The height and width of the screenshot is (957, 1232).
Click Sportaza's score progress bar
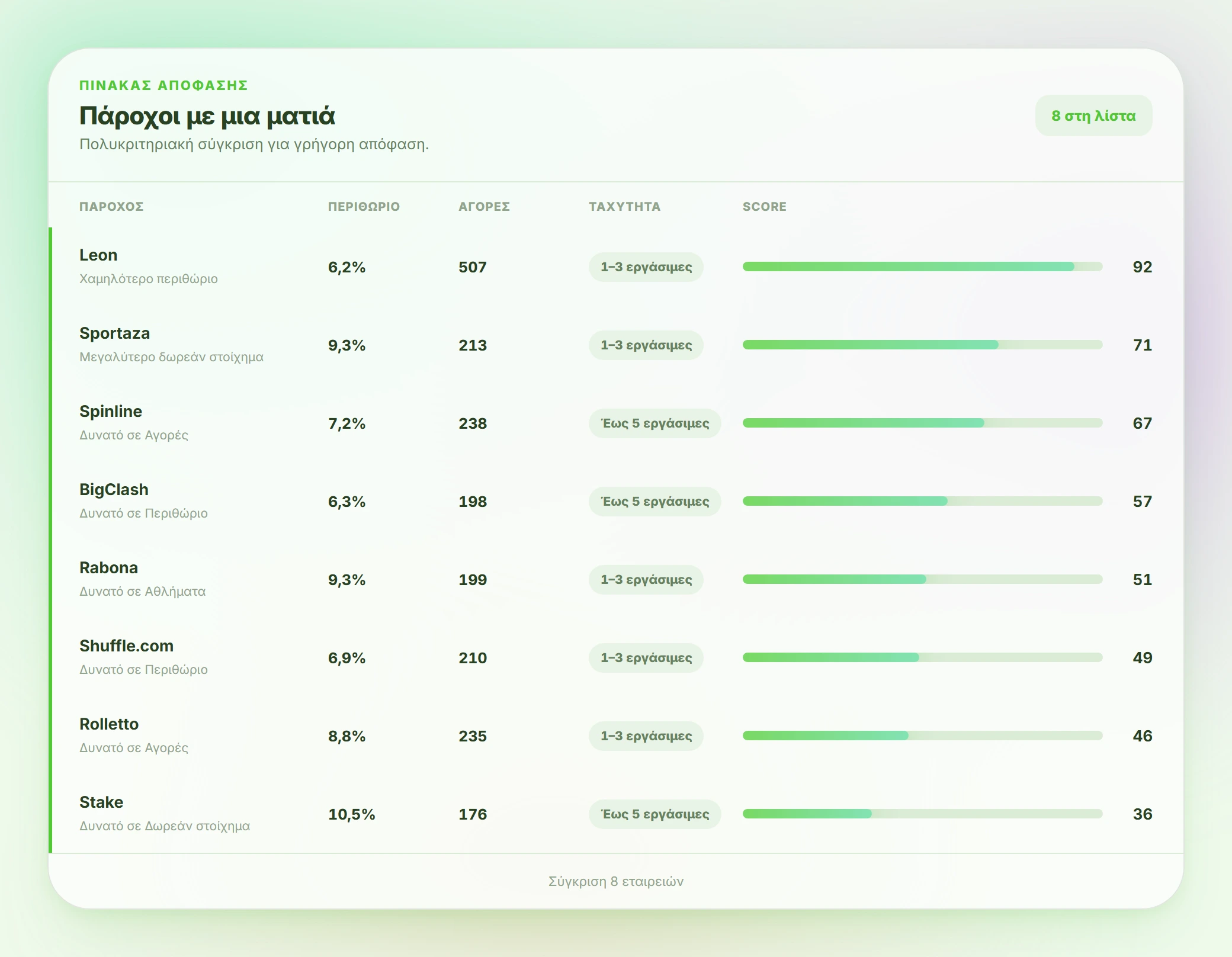coord(923,345)
